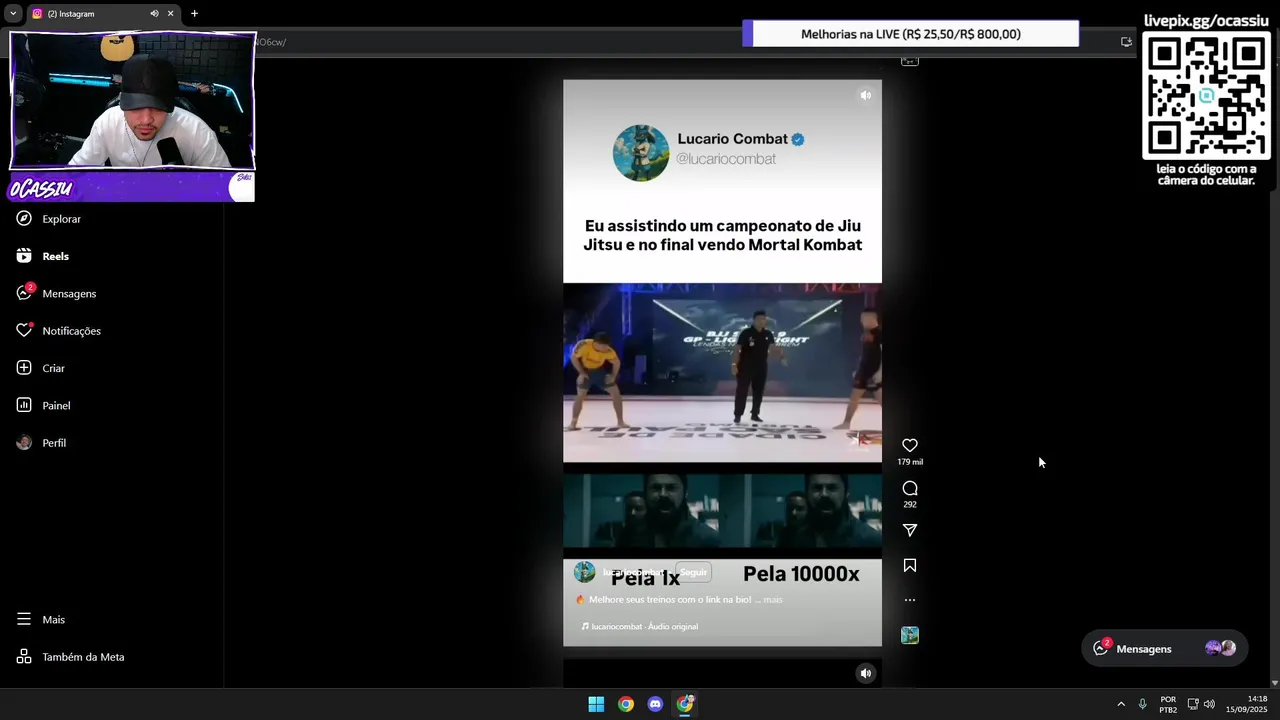The image size is (1280, 720).
Task: Click the browser install-app icon in address bar
Action: coord(1126,42)
